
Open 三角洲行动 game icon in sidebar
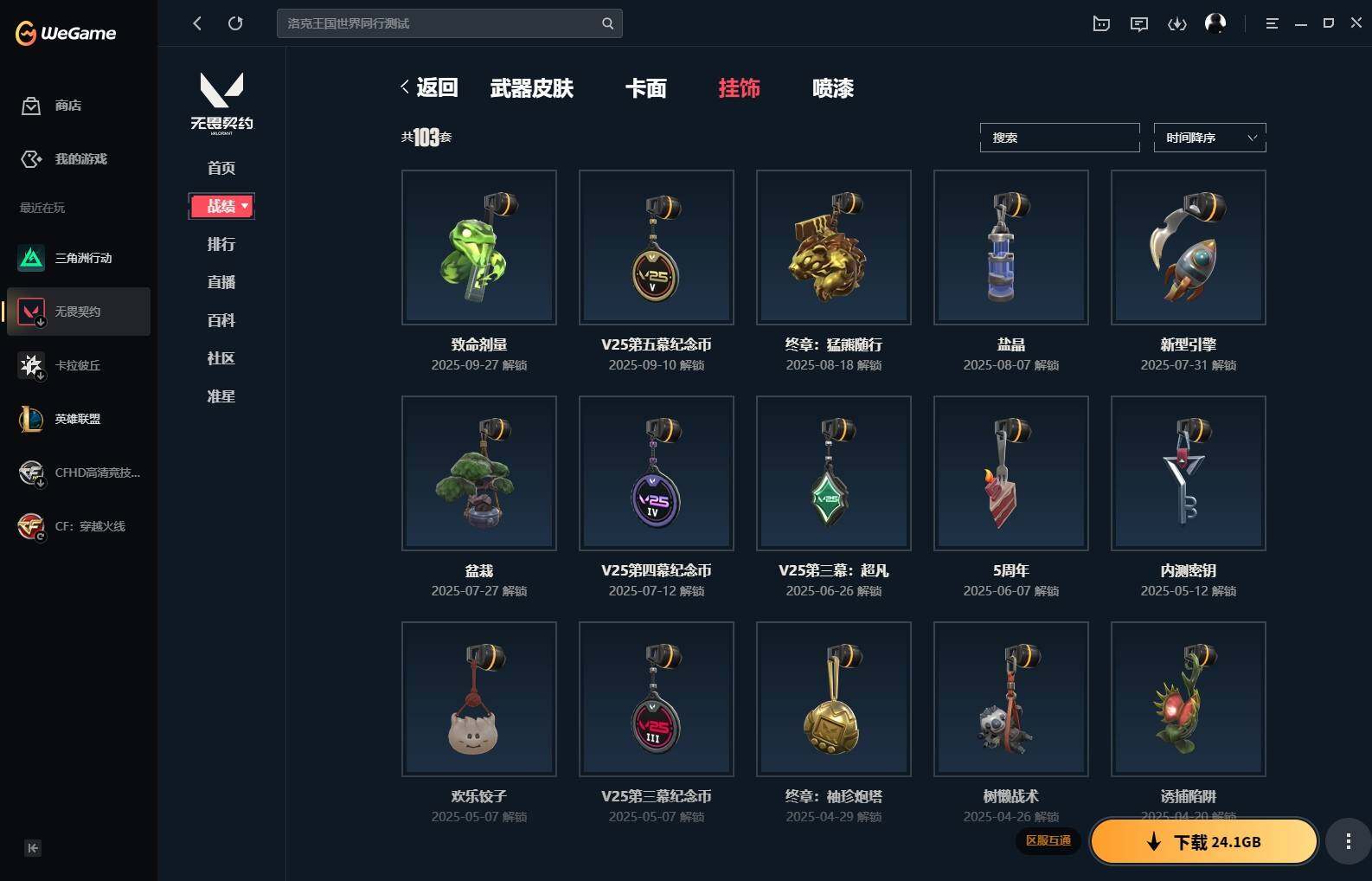point(31,258)
